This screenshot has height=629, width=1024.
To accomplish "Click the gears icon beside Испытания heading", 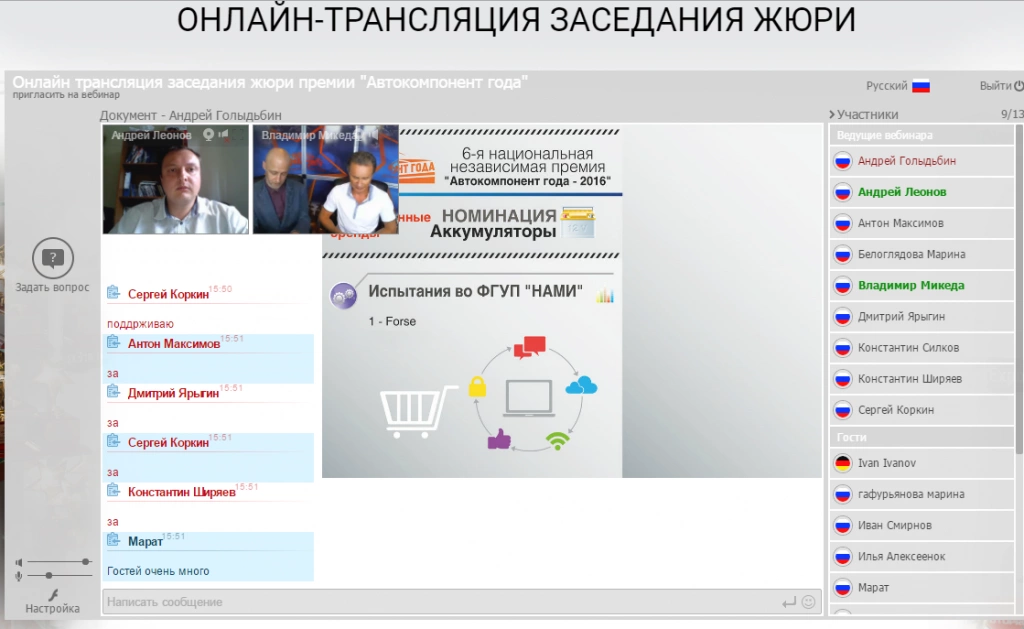I will [x=344, y=295].
